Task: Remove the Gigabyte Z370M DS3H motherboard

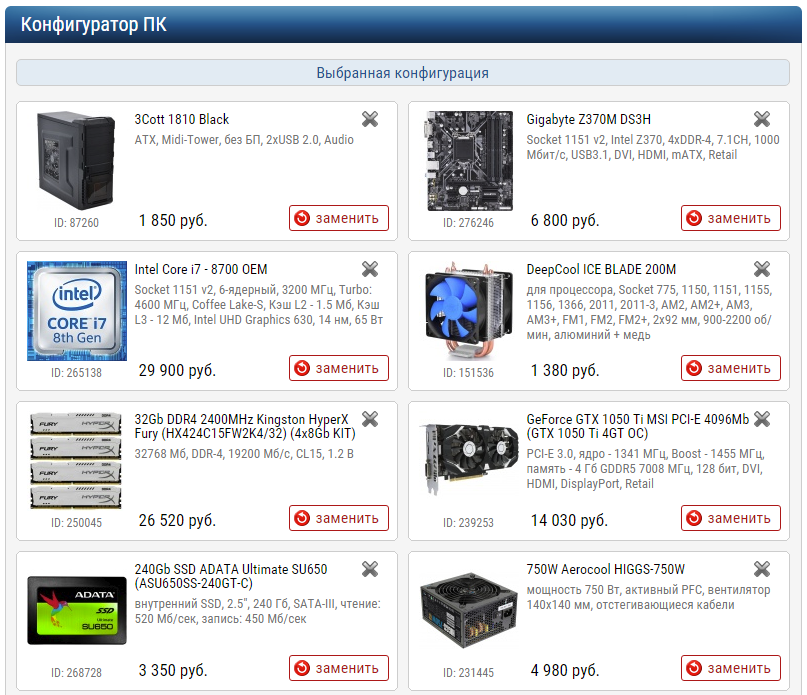Action: tap(762, 119)
